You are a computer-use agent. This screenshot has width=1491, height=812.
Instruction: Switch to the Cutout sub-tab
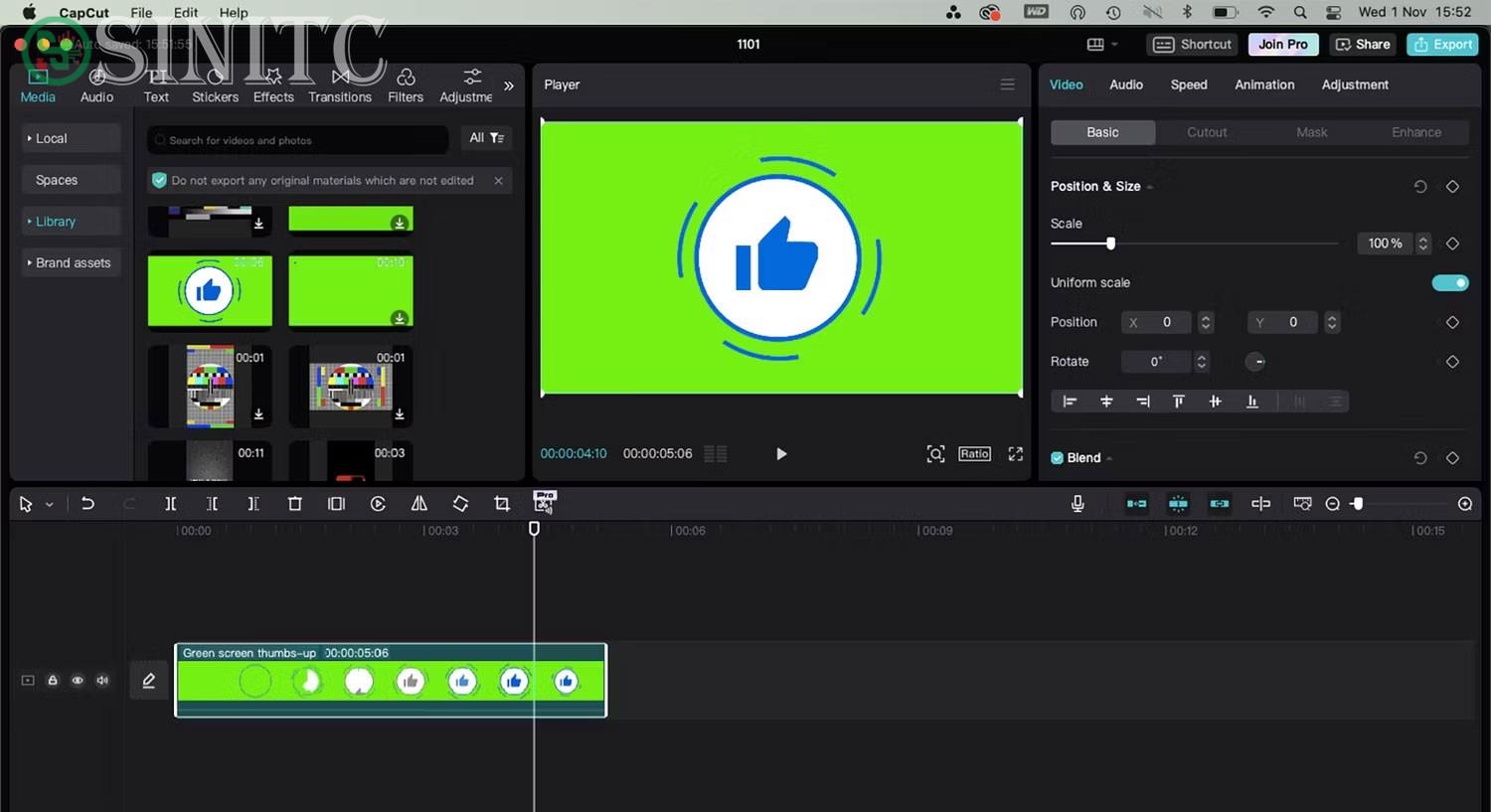1207,132
